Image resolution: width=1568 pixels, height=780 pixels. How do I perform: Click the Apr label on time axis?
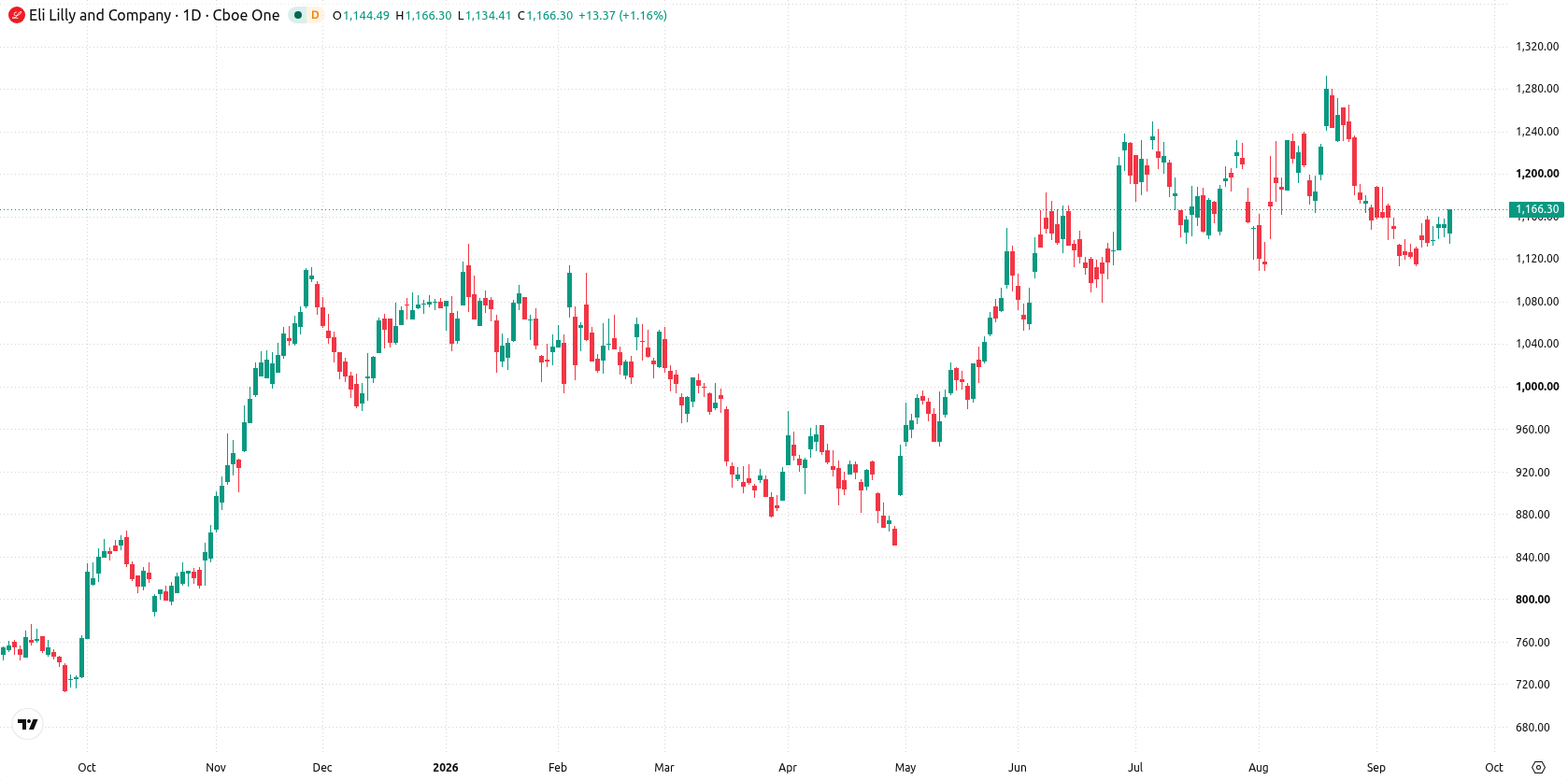(x=788, y=768)
